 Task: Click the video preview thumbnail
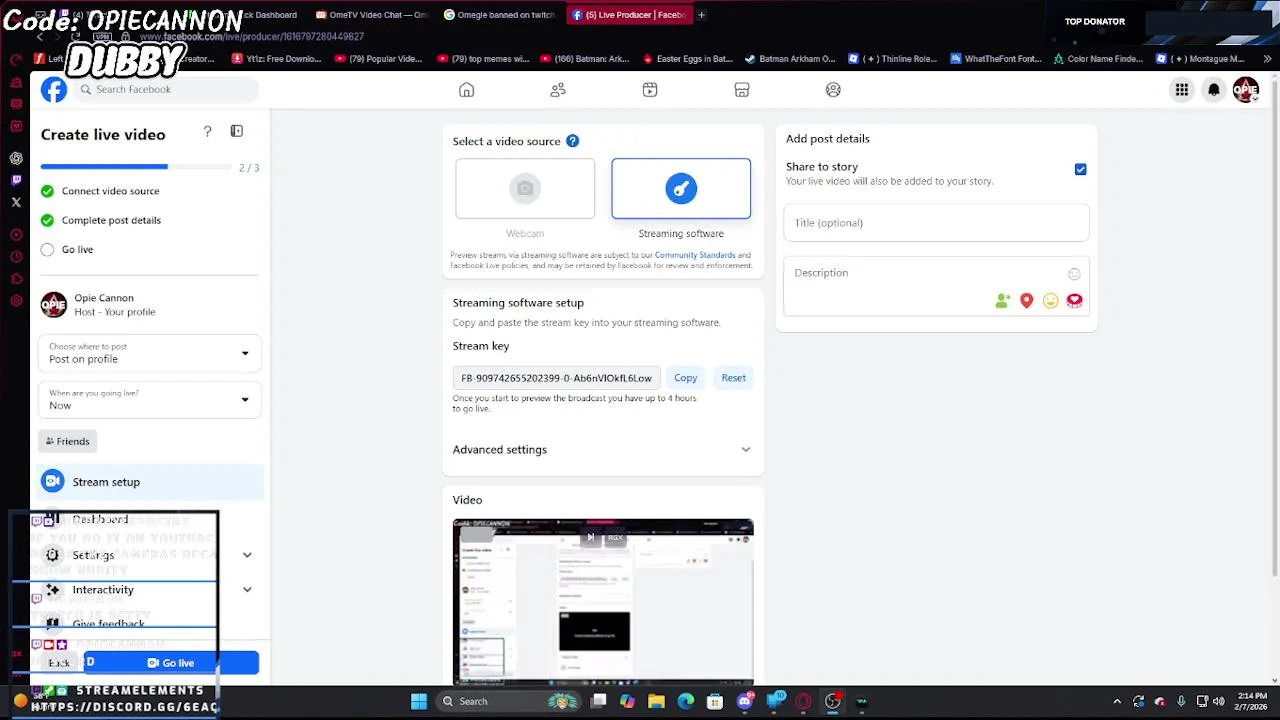pyautogui.click(x=603, y=602)
